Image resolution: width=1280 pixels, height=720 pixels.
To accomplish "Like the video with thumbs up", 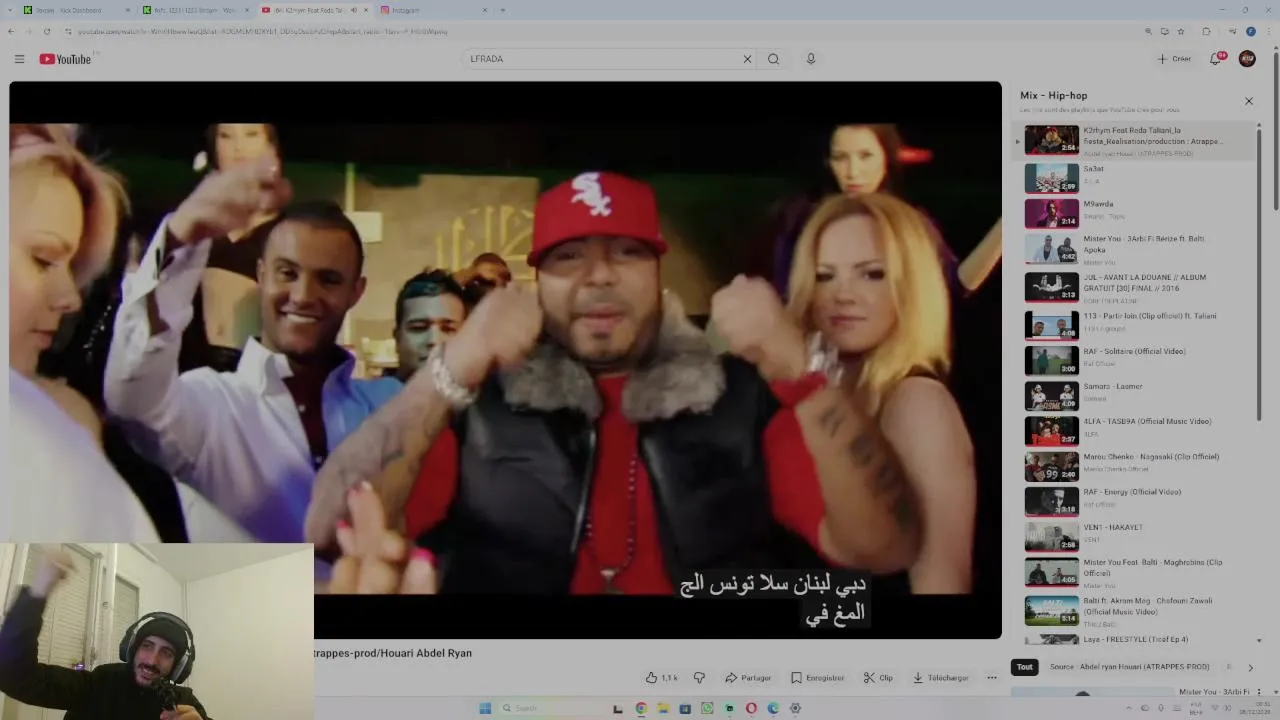I will click(661, 678).
